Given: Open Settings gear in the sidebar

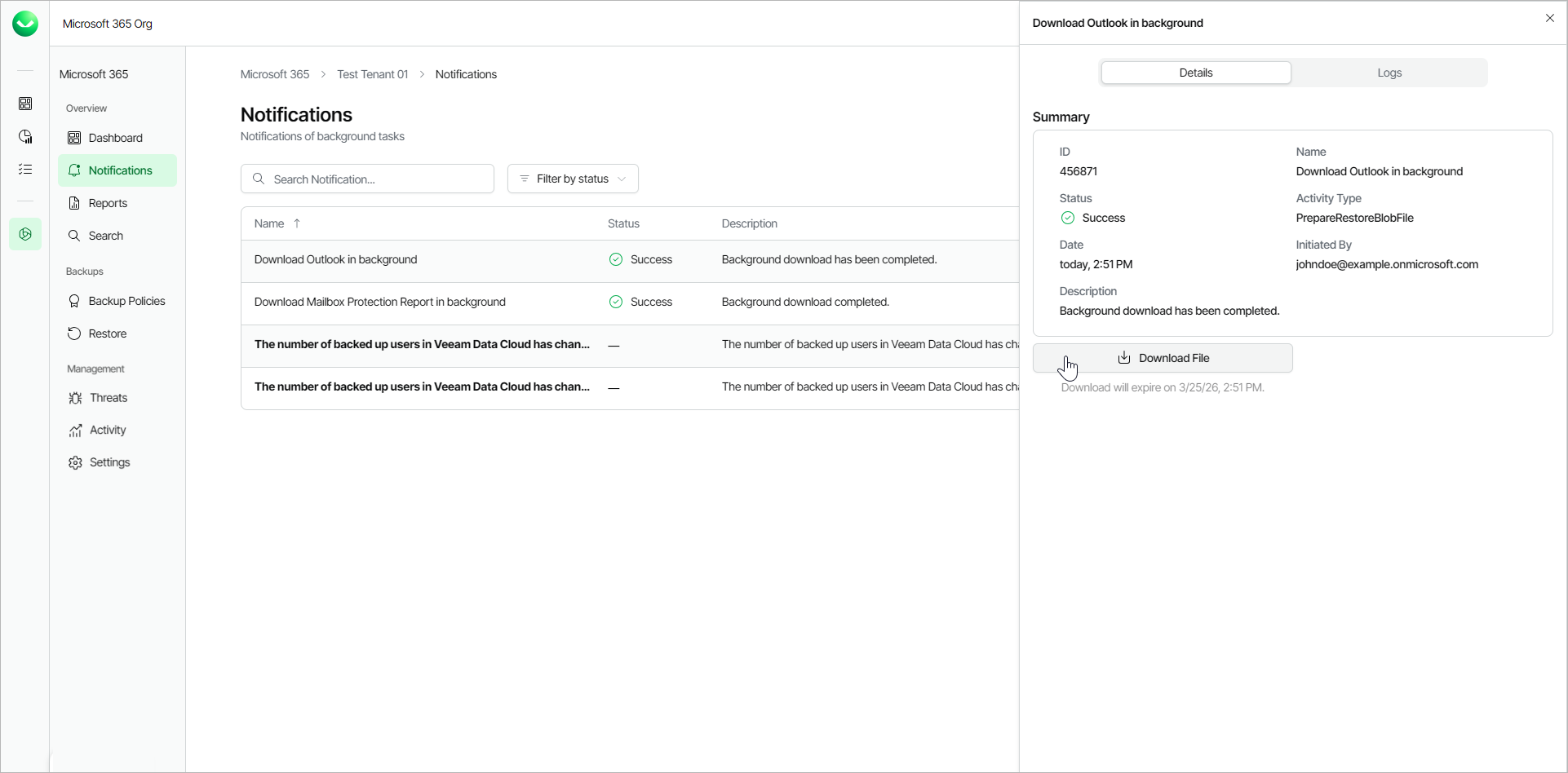Looking at the screenshot, I should pos(109,462).
